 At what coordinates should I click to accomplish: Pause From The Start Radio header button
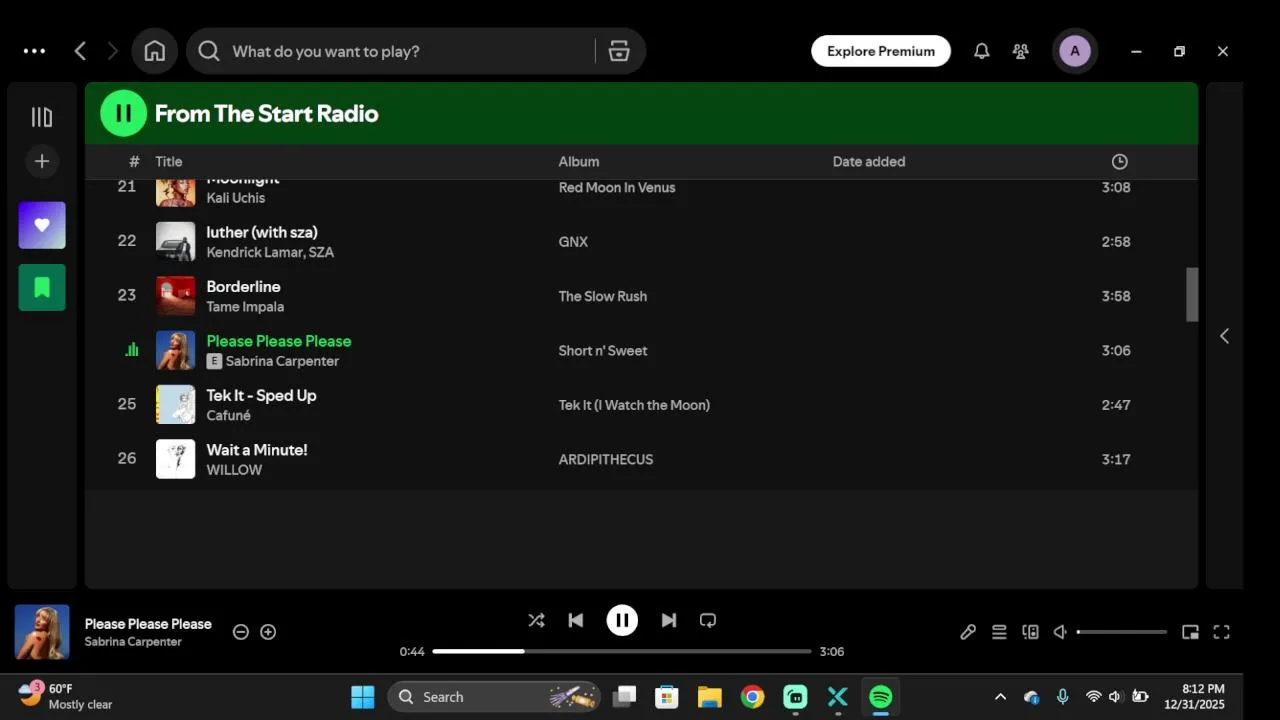[124, 113]
